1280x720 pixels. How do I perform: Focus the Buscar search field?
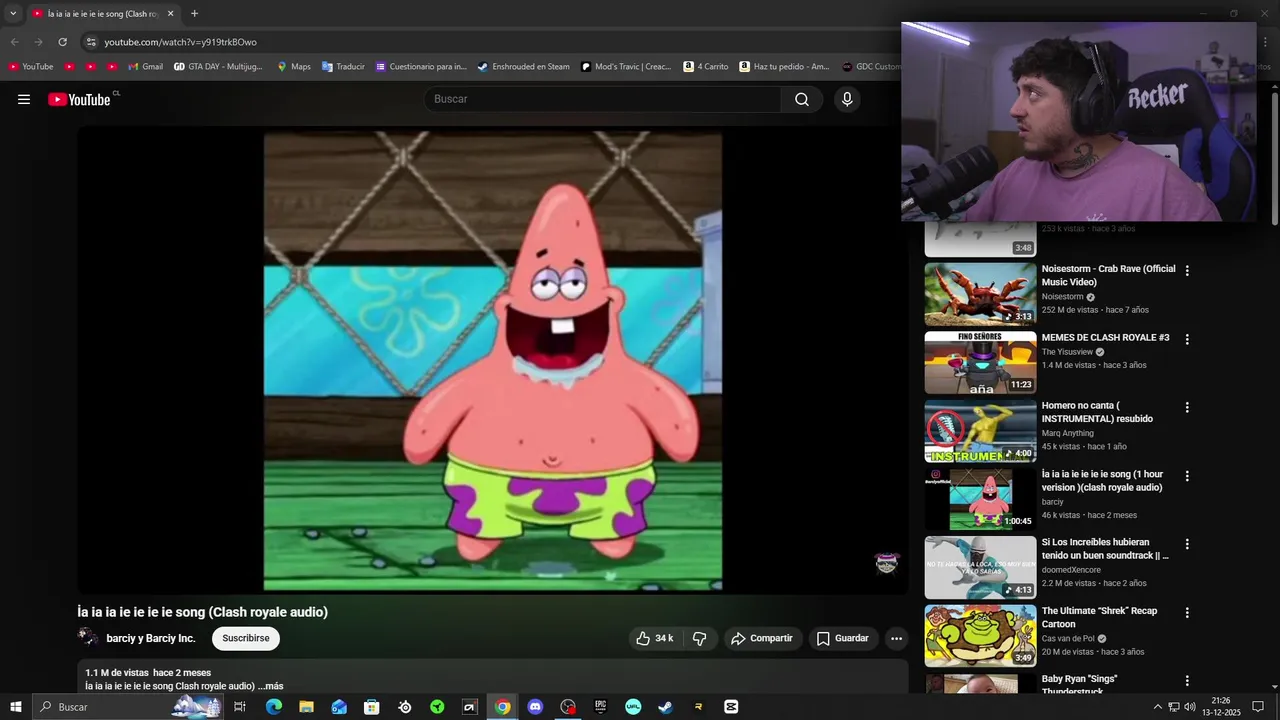[x=603, y=99]
